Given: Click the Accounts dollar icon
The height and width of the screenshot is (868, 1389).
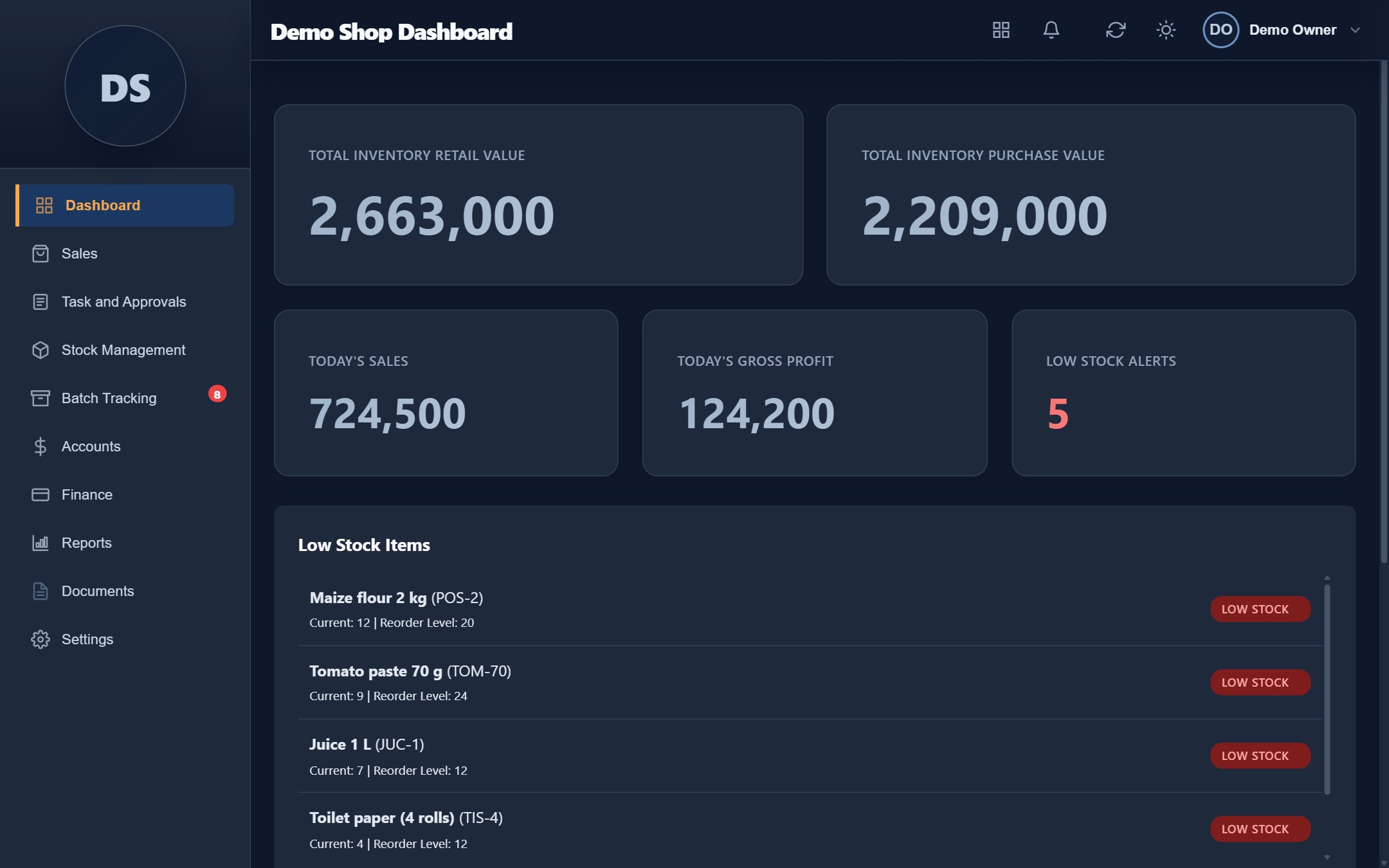Looking at the screenshot, I should [x=41, y=447].
